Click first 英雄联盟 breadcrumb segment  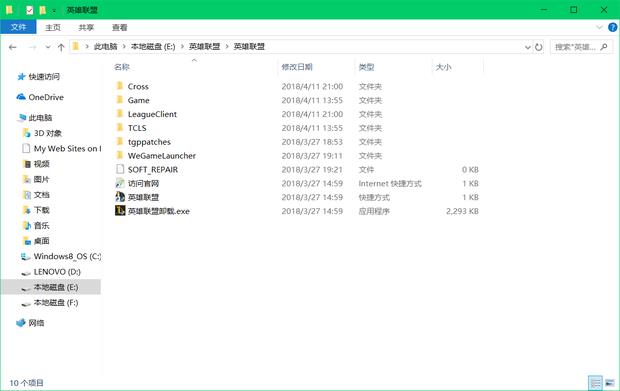(204, 47)
